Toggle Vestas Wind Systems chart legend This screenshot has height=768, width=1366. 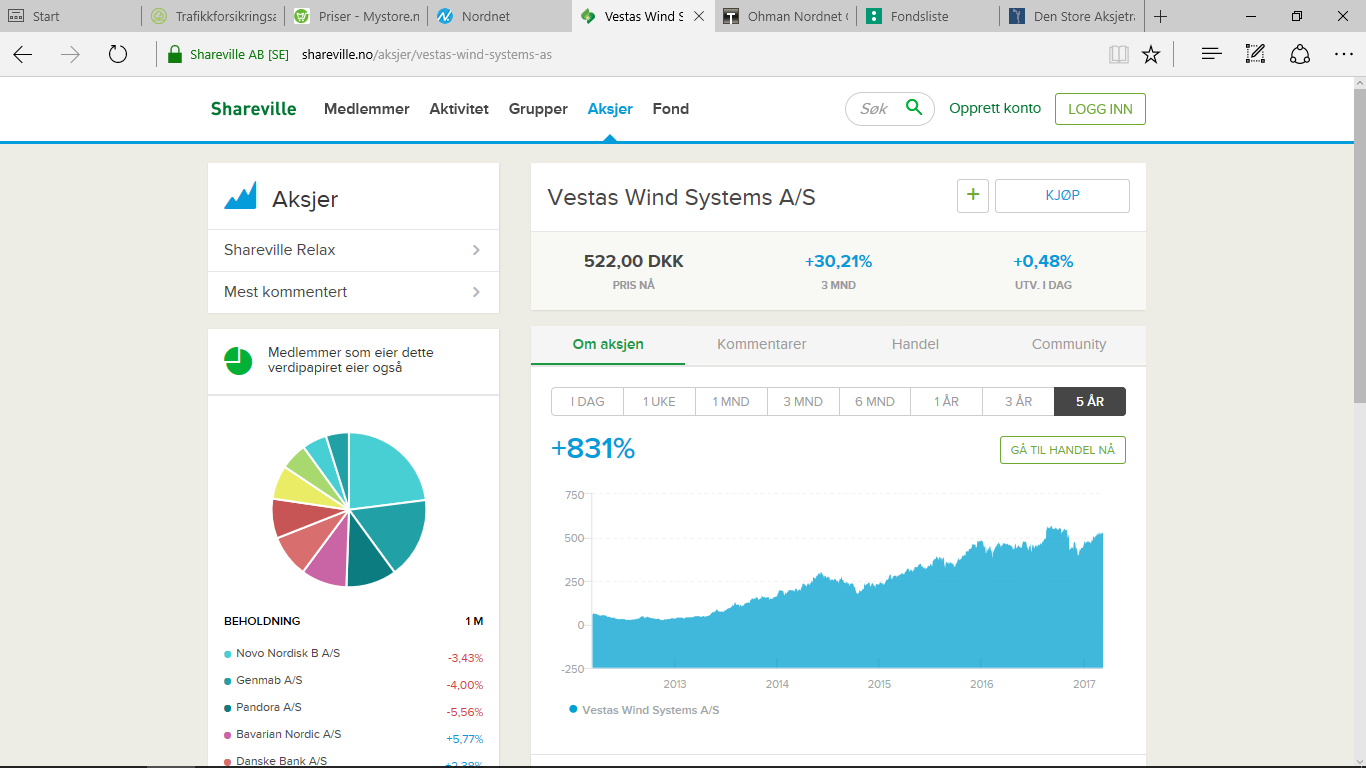coord(644,710)
